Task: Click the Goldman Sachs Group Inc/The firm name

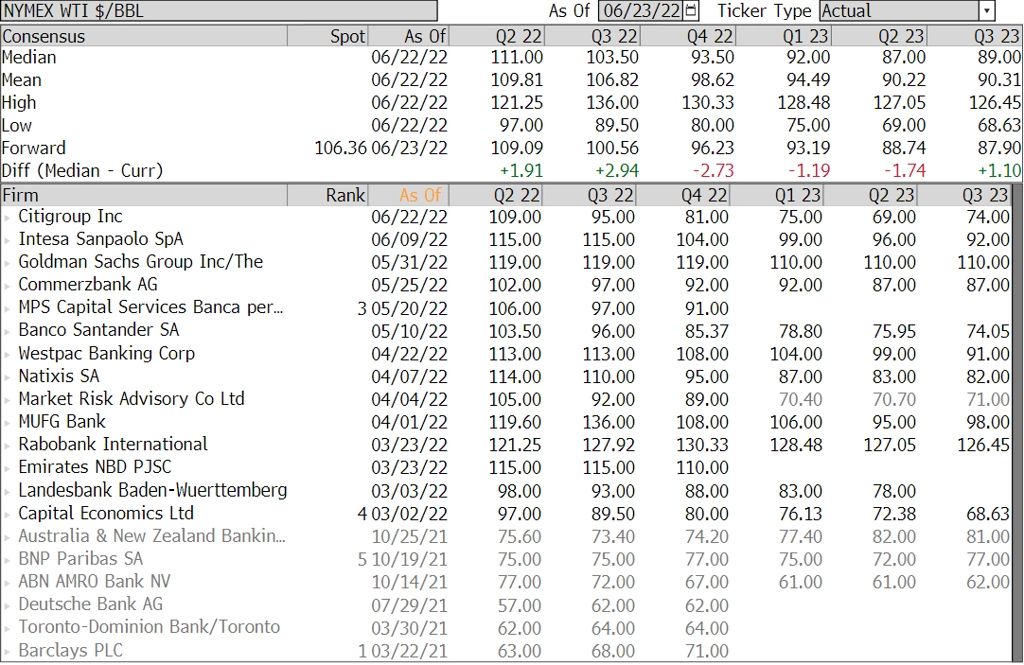Action: point(140,262)
